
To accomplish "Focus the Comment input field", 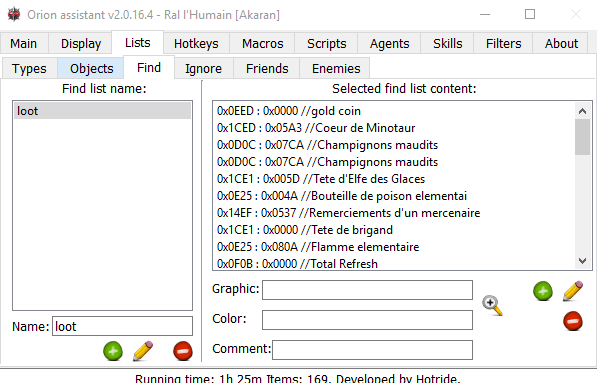I will [x=372, y=350].
